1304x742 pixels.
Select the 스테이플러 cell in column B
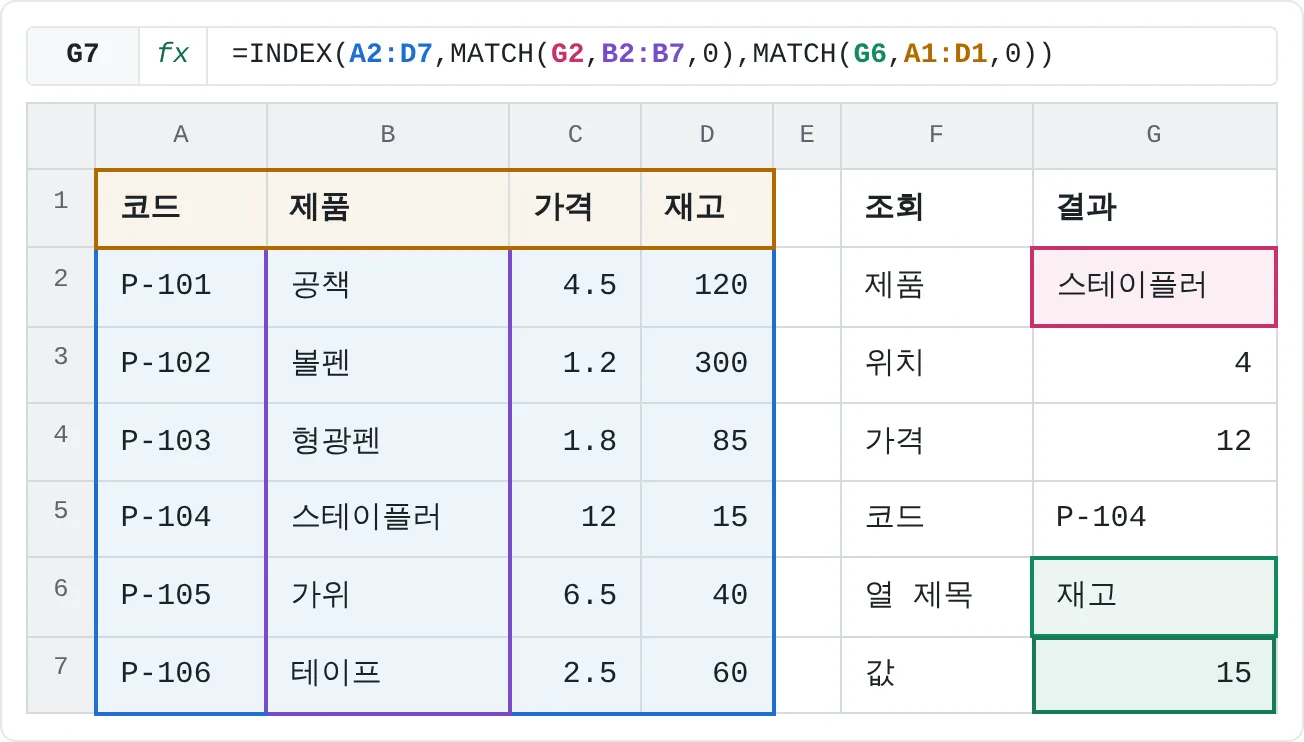click(388, 518)
